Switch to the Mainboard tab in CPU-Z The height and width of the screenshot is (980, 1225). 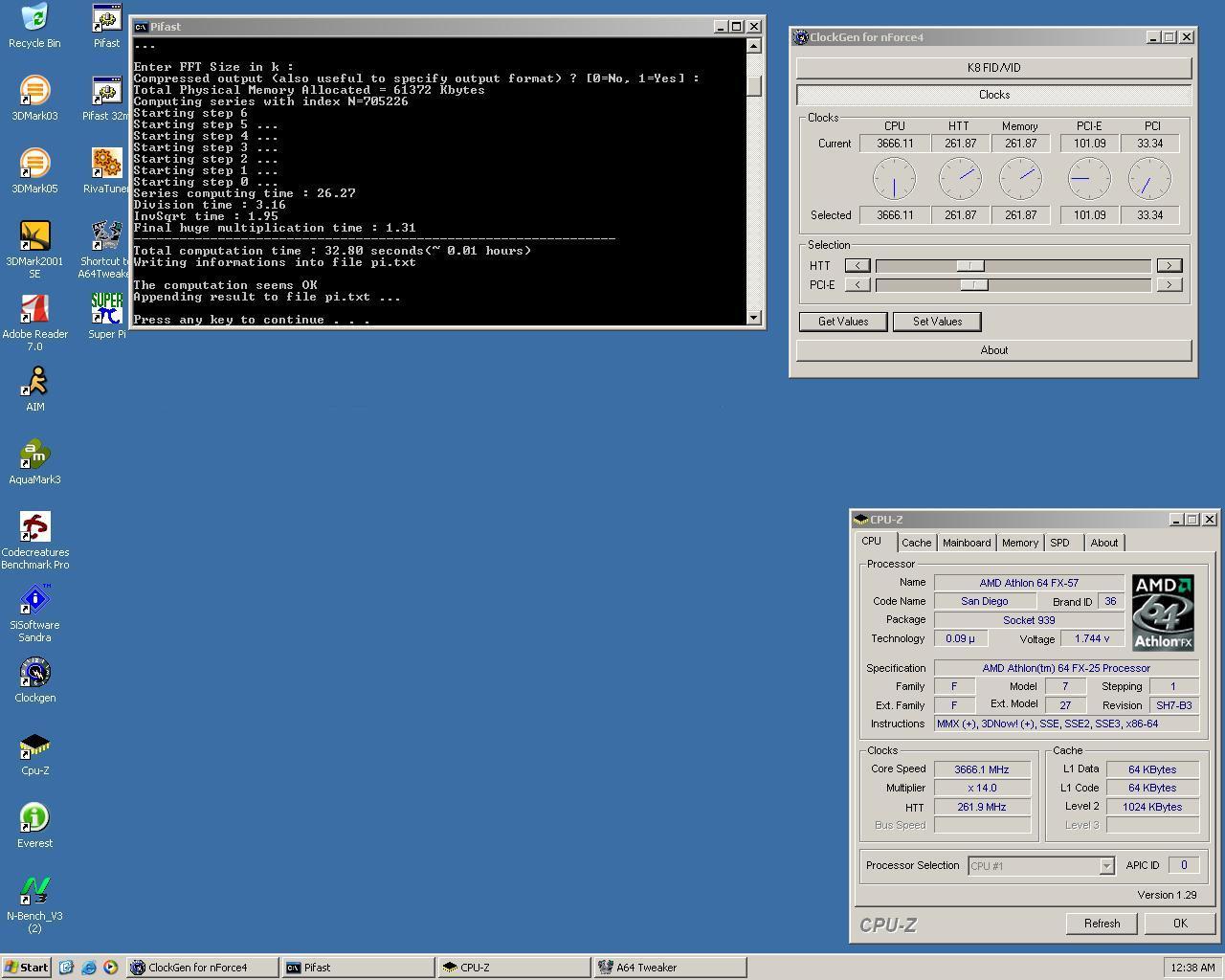pos(967,543)
